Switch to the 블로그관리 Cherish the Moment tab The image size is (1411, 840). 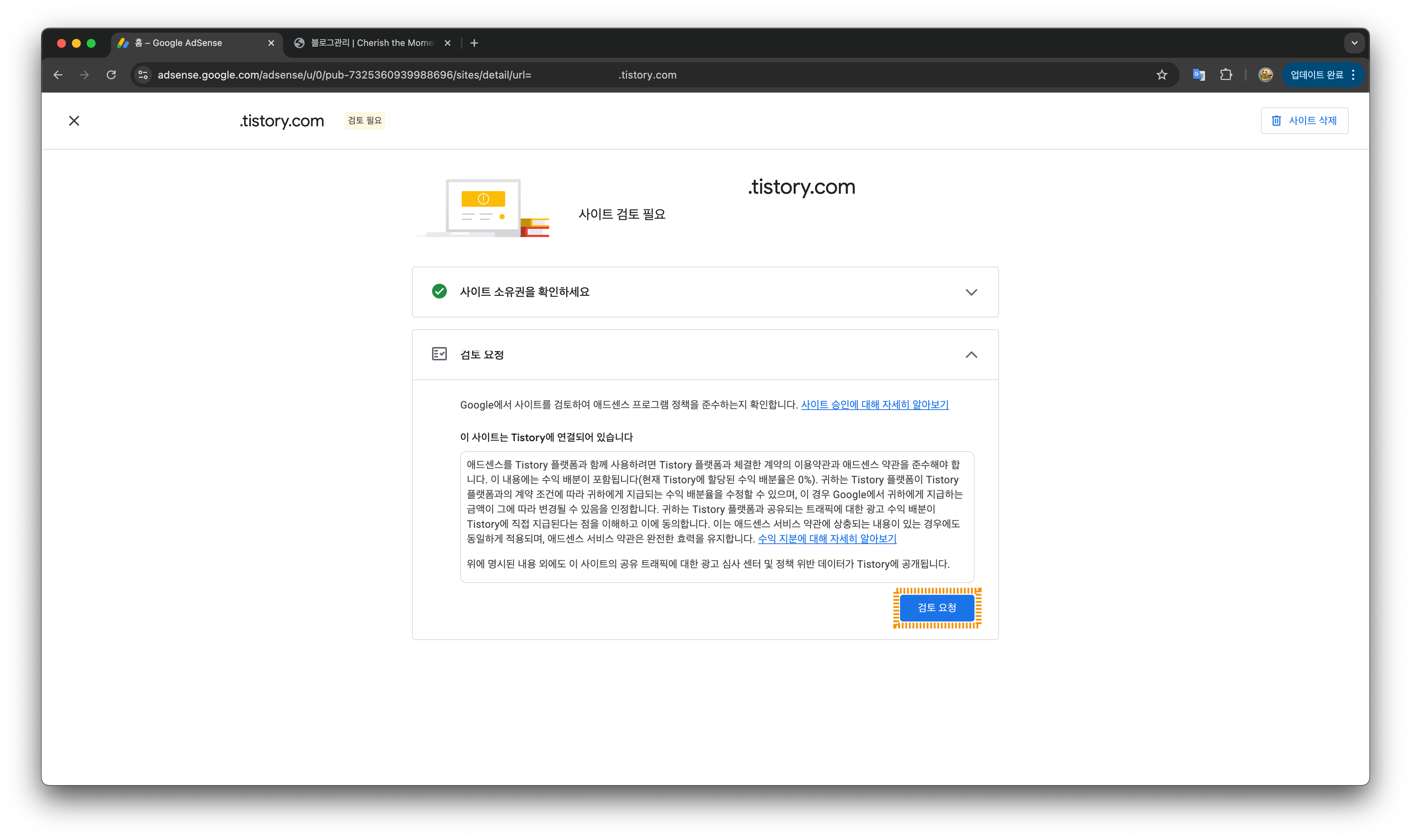[372, 43]
